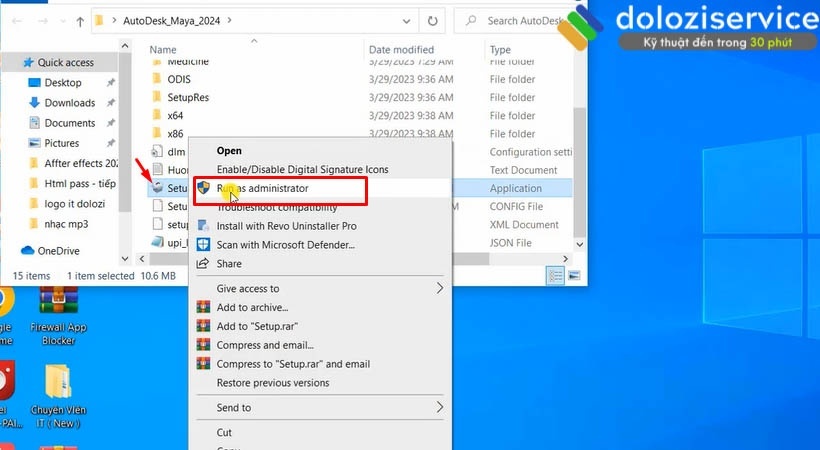Image resolution: width=820 pixels, height=450 pixels.
Task: Choose Restore previous versions
Action: point(273,383)
